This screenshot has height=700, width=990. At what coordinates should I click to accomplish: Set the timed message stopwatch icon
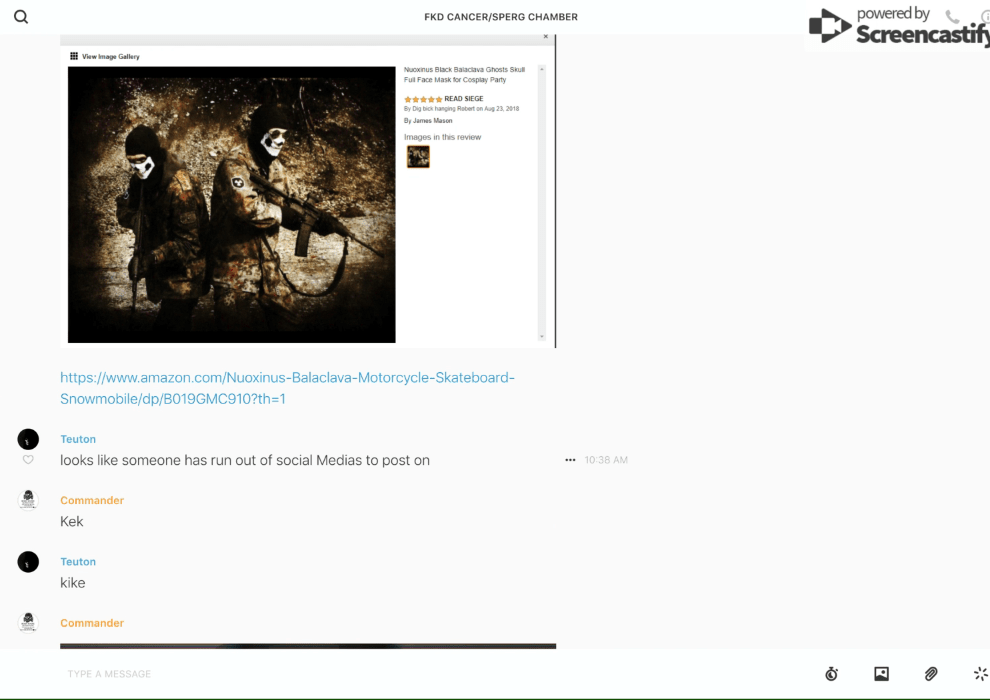tap(831, 674)
